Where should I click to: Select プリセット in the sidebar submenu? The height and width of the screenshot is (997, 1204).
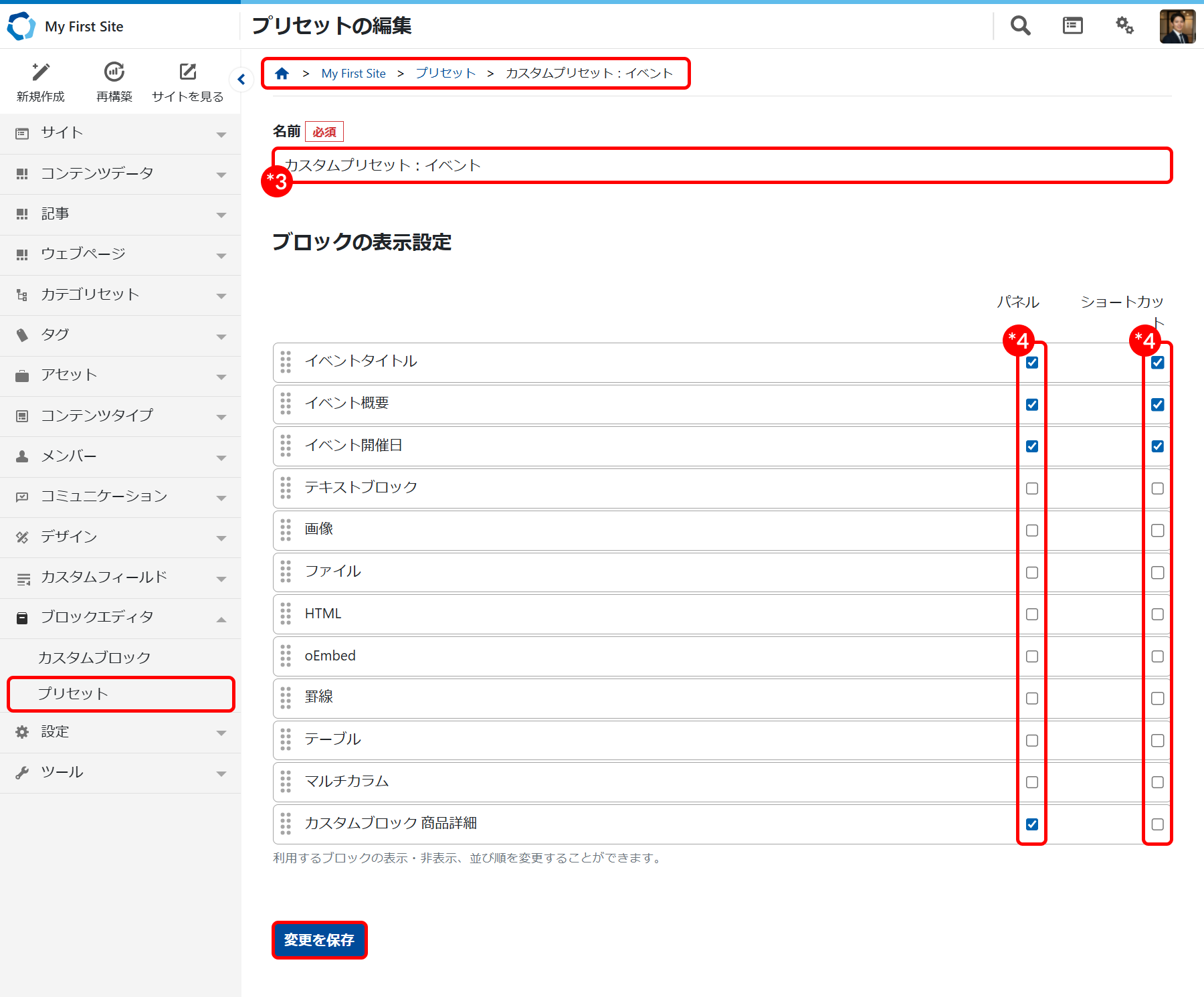73,694
